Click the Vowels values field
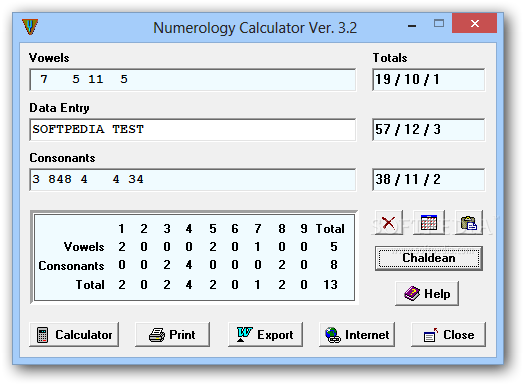This screenshot has height=385, width=524. 192,80
